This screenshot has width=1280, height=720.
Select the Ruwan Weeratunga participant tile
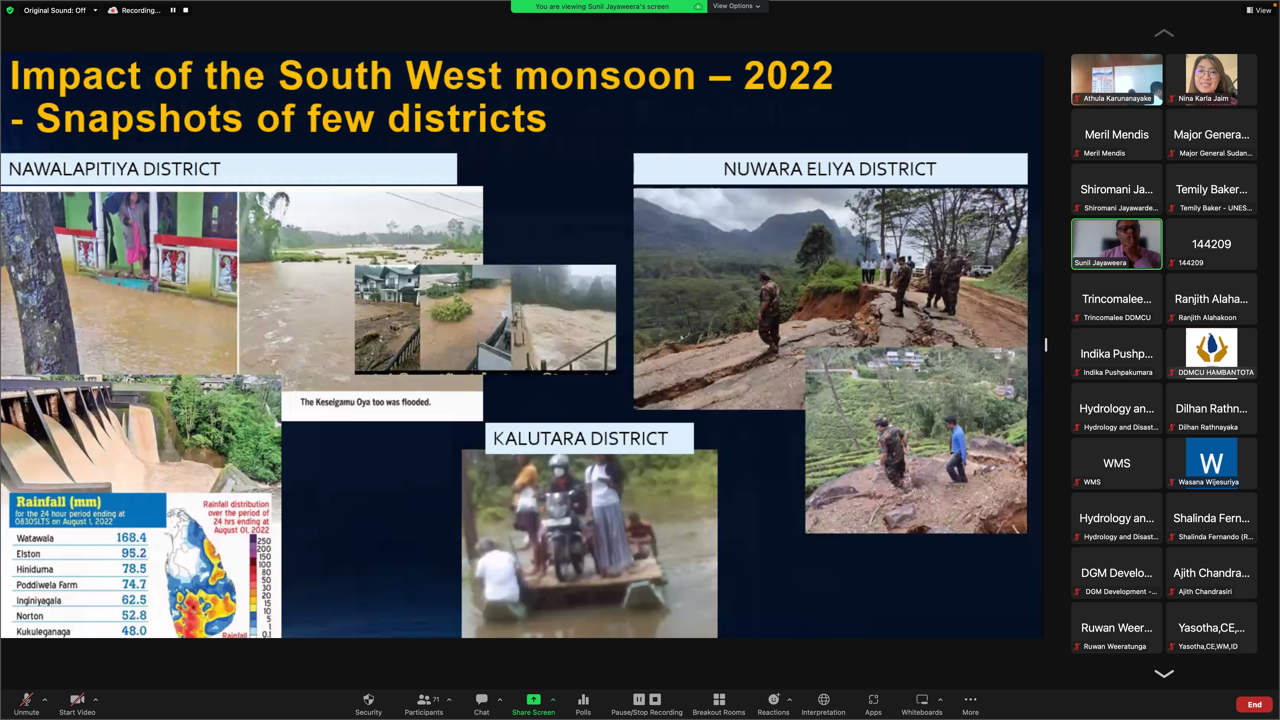coord(1117,628)
